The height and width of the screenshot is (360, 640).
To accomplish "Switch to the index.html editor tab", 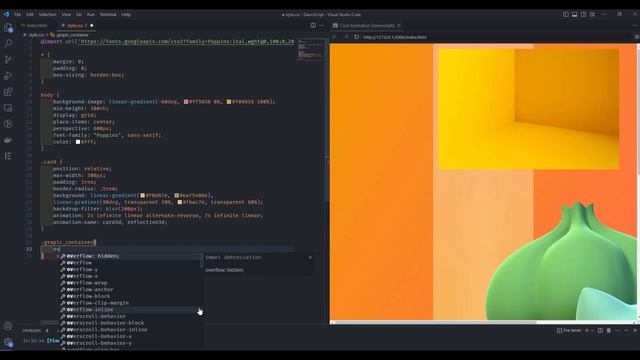I will (35, 25).
